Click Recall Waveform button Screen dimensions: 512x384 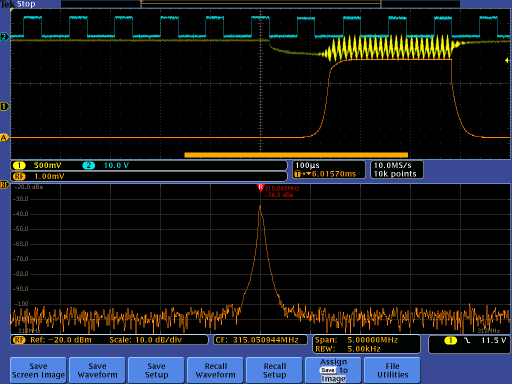click(215, 370)
